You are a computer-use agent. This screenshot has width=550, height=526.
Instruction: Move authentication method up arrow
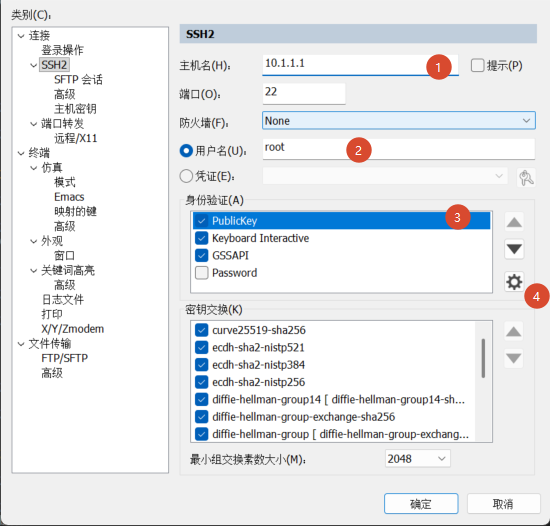click(x=514, y=222)
